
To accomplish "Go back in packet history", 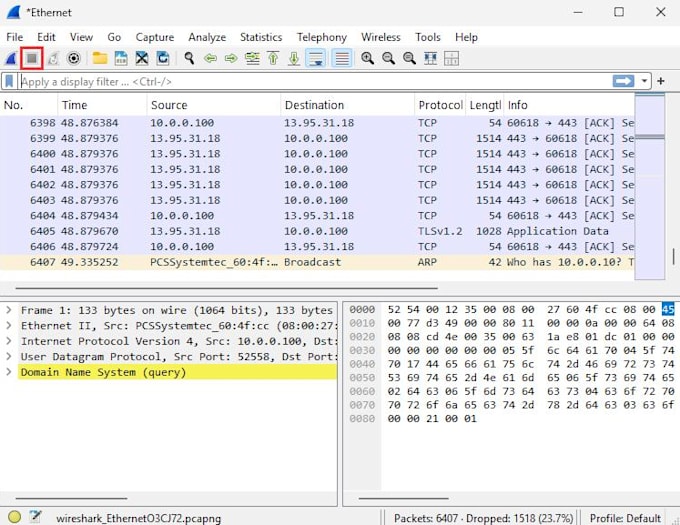I will (210, 58).
